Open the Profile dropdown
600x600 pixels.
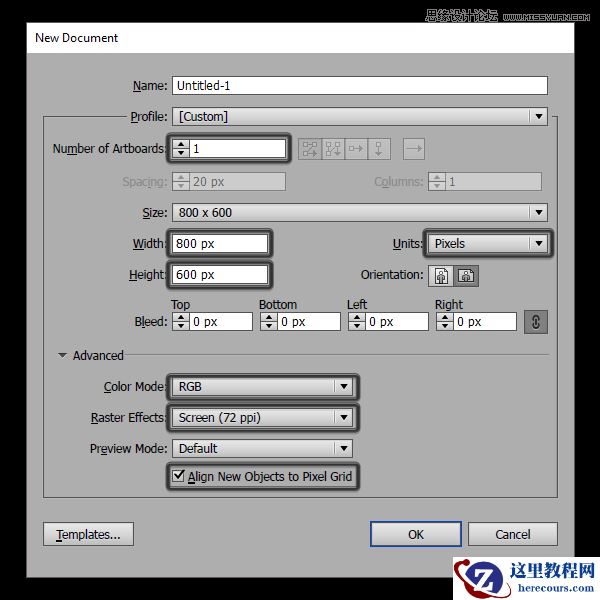(360, 116)
